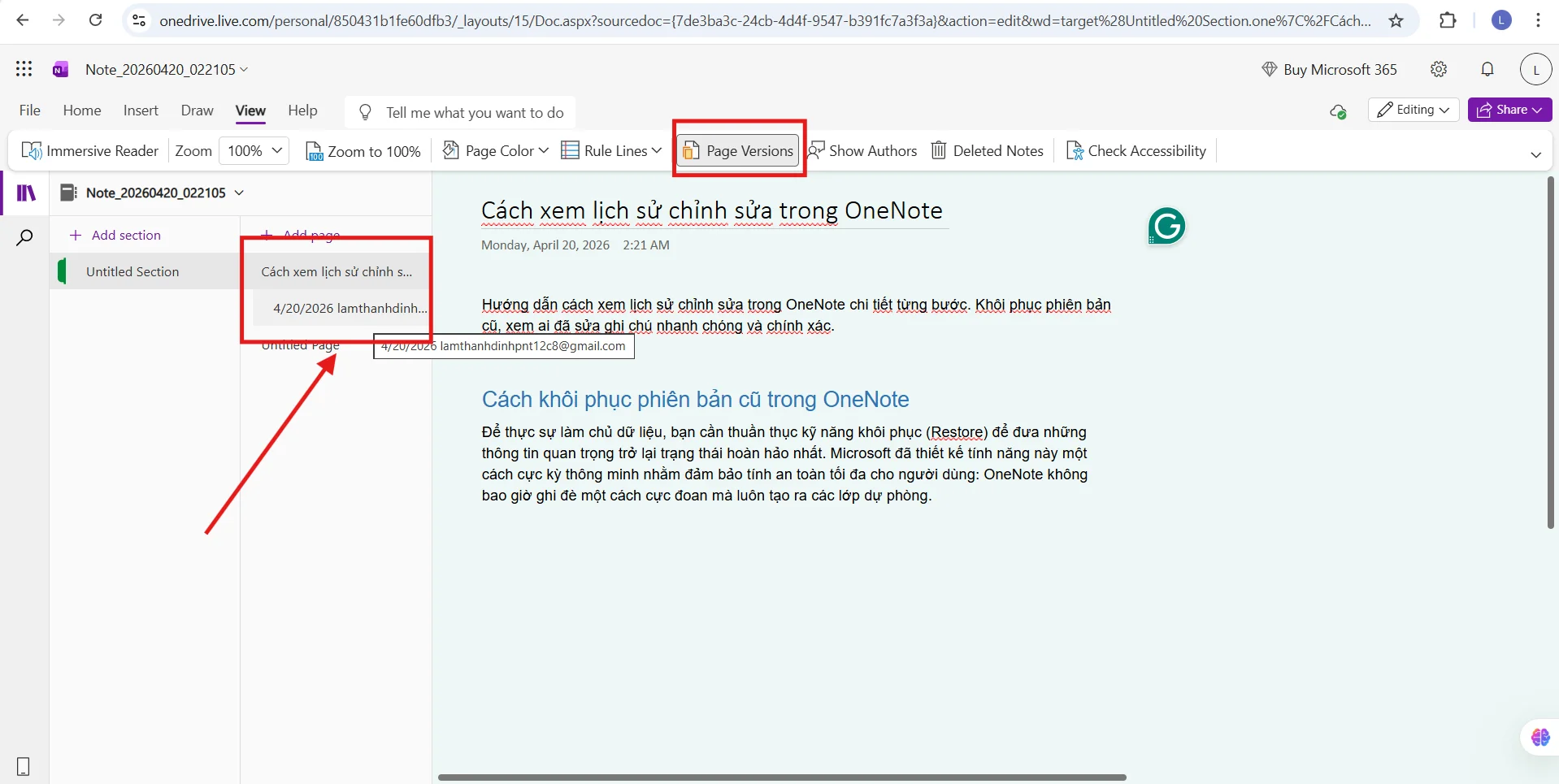Open the Help tab
1559x784 pixels.
point(302,110)
